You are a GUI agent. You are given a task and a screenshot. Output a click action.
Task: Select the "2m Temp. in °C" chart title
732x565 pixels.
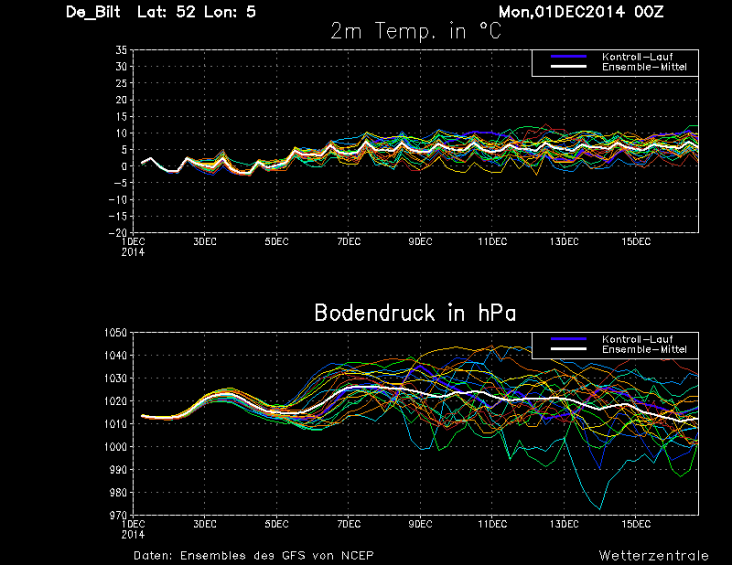point(415,31)
